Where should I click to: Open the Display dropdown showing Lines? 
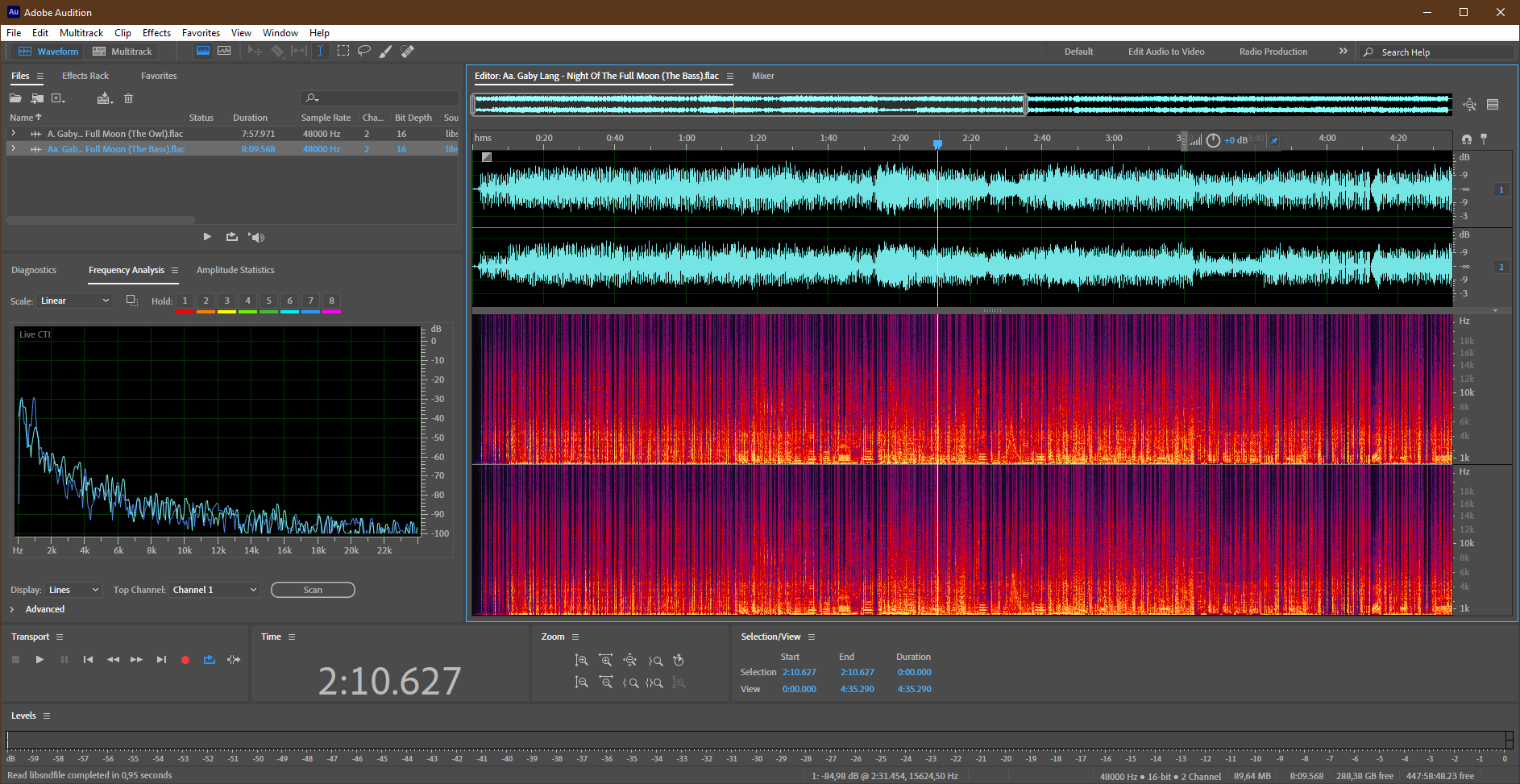coord(73,590)
